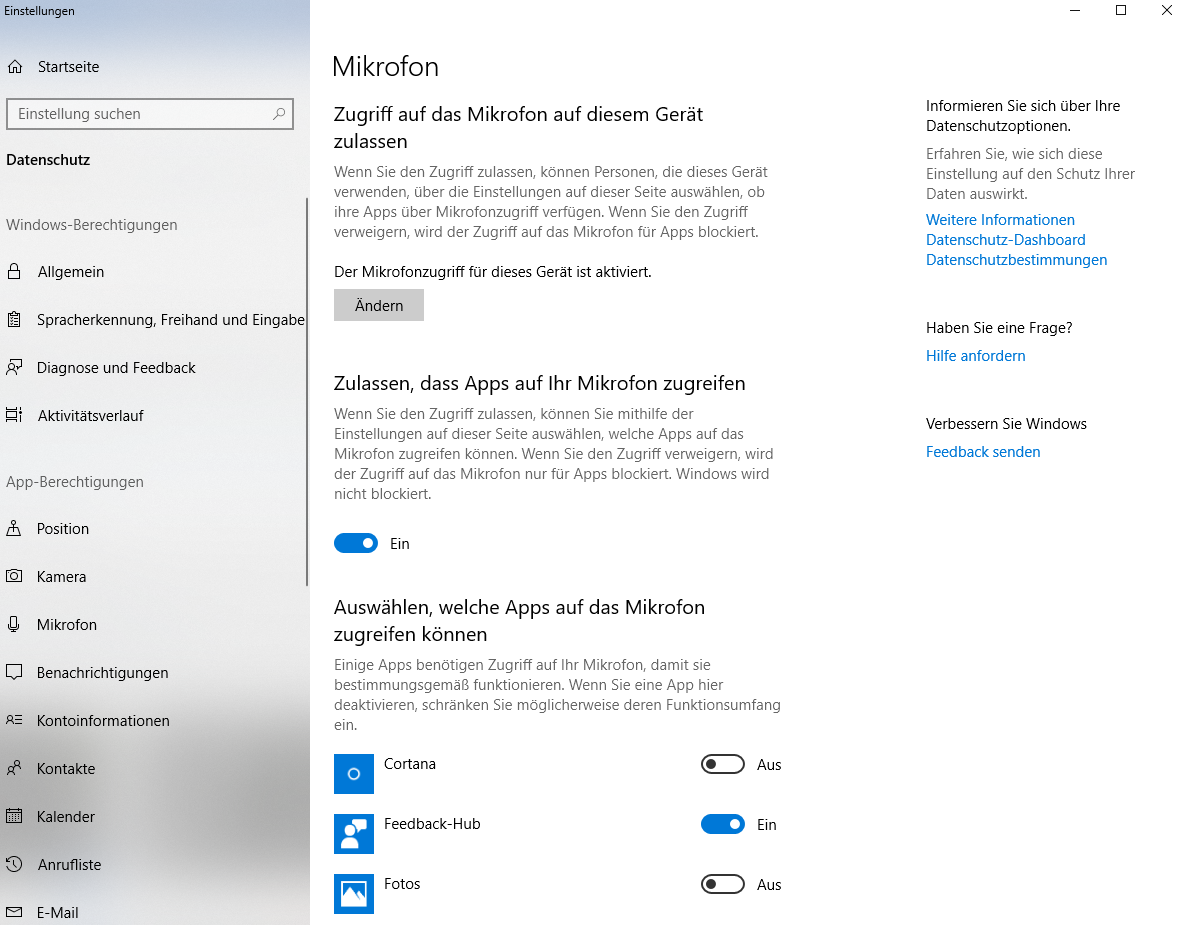Click the Kontakte icon in sidebar
The image size is (1185, 925).
pos(14,768)
